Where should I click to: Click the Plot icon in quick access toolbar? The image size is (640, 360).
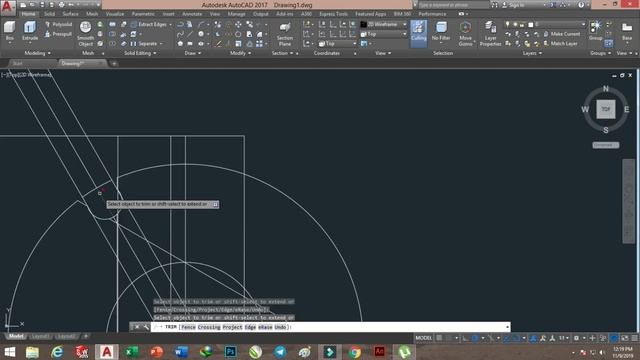click(61, 5)
